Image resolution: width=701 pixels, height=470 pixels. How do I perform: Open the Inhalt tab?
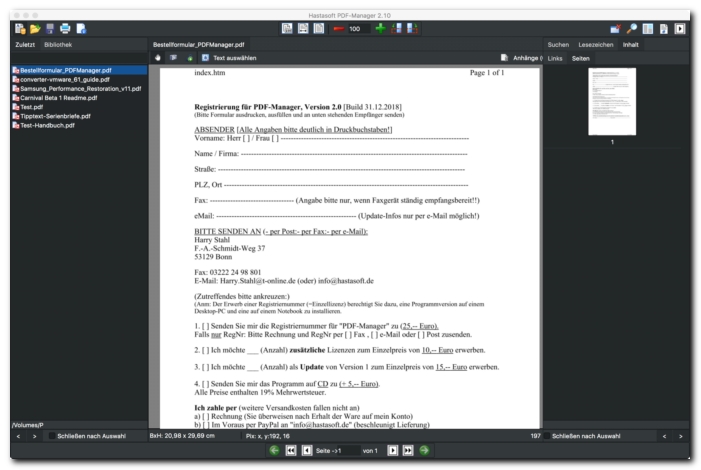[x=630, y=45]
